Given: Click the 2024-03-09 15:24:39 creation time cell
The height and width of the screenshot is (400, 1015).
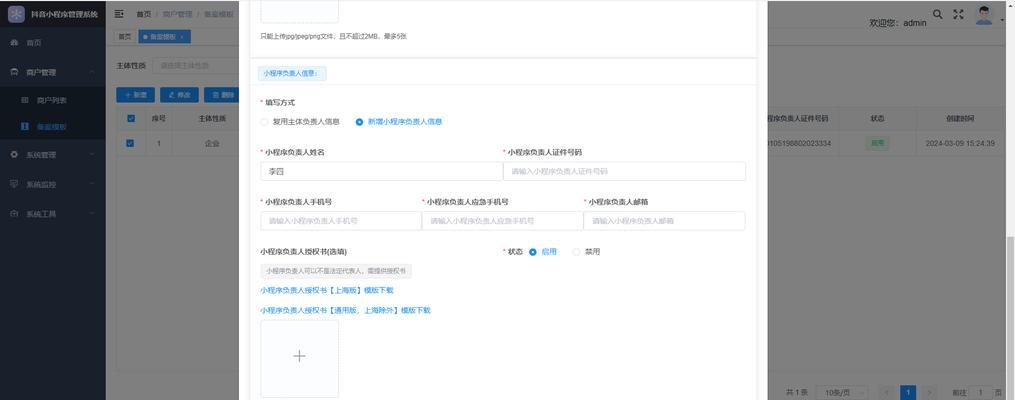Looking at the screenshot, I should (960, 143).
